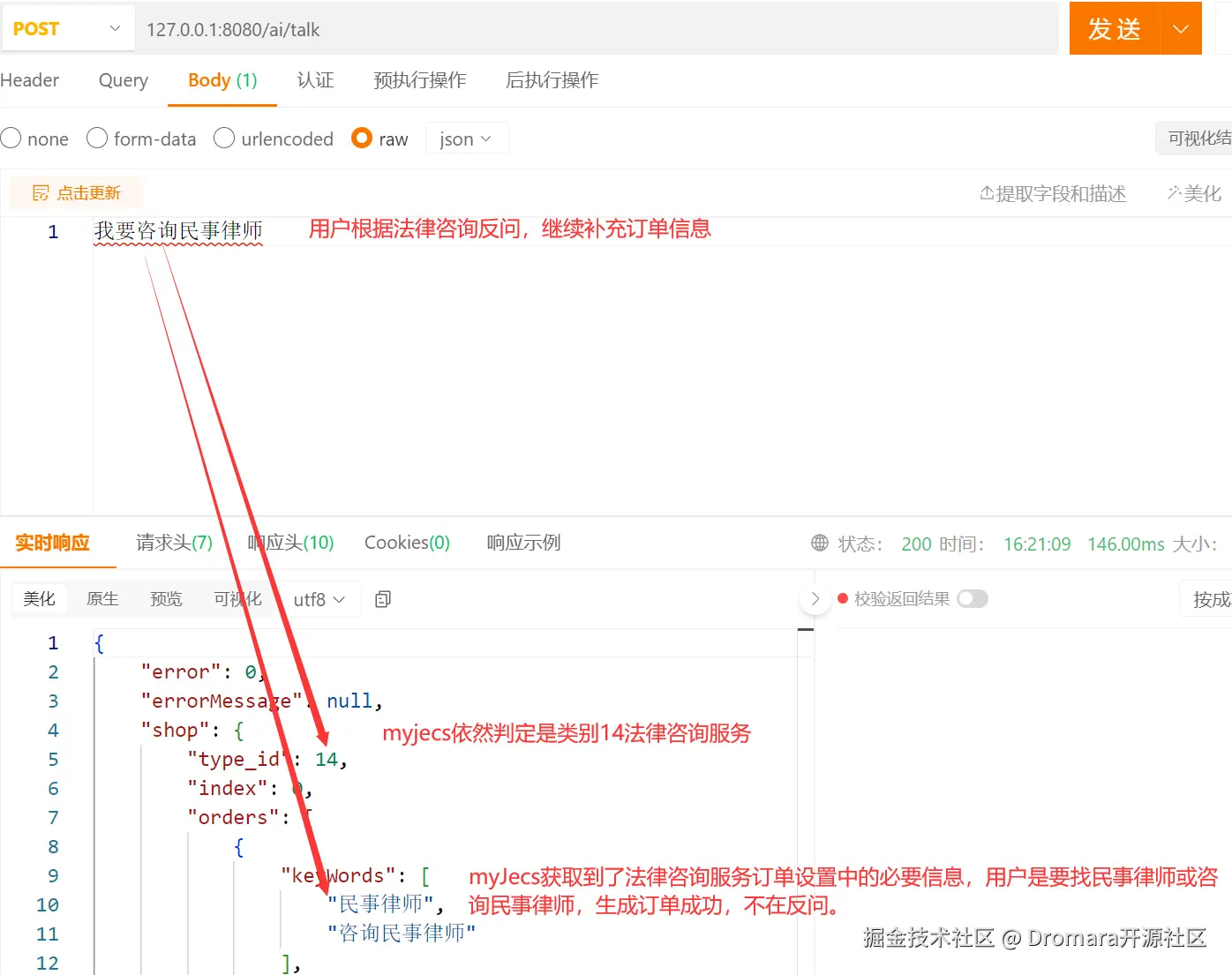Click the document icon next to 点击更新
Screen dimensions: 1232x975
[x=41, y=192]
